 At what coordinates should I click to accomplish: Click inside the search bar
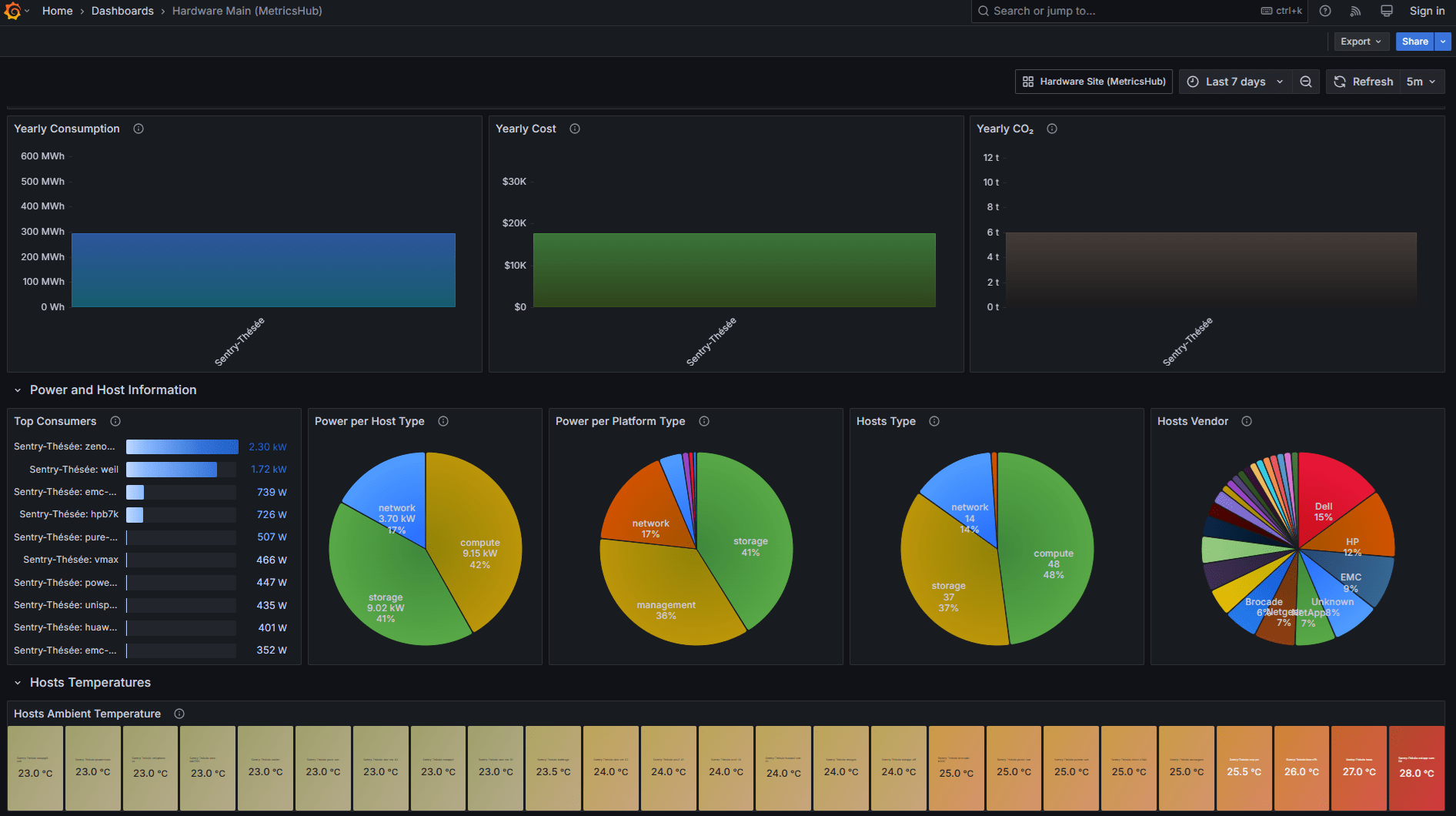point(1116,11)
